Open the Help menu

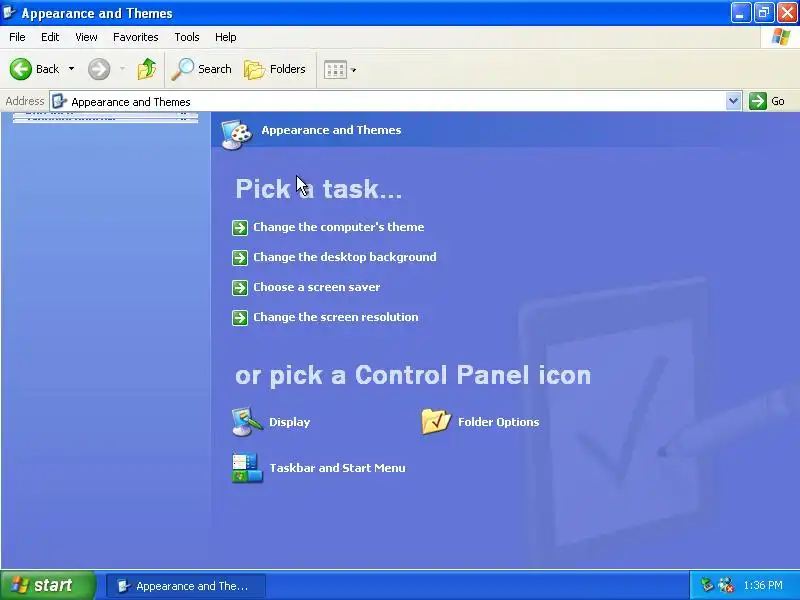pyautogui.click(x=226, y=37)
